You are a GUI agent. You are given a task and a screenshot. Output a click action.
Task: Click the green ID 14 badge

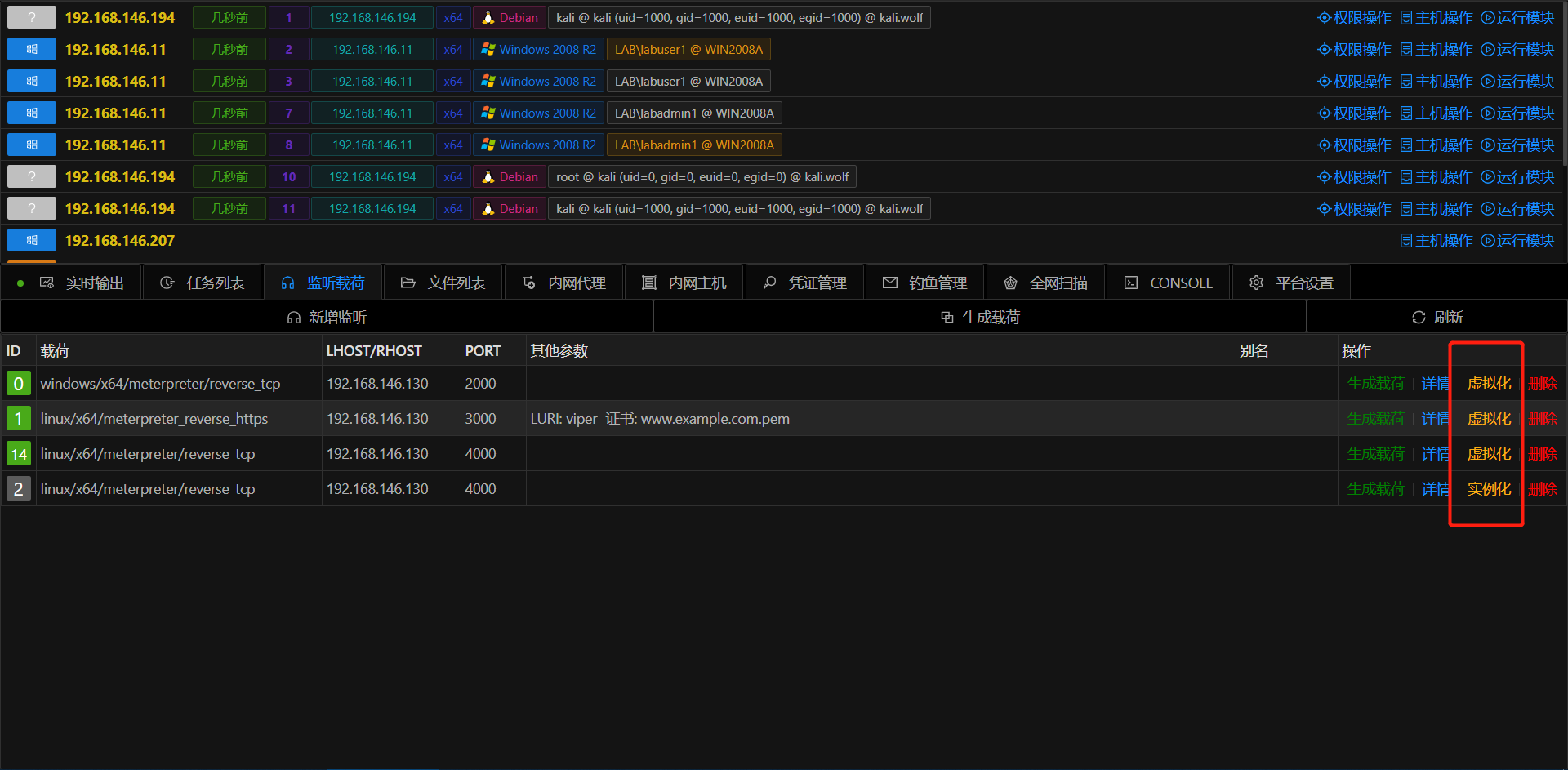(18, 453)
